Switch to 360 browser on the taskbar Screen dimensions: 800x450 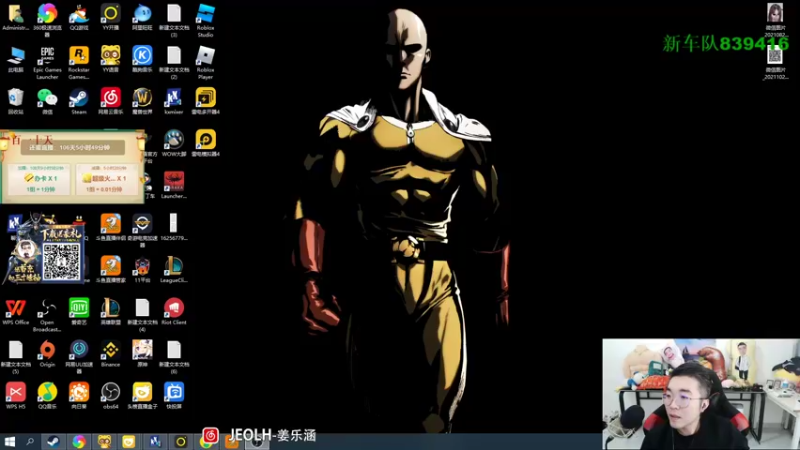[79, 442]
